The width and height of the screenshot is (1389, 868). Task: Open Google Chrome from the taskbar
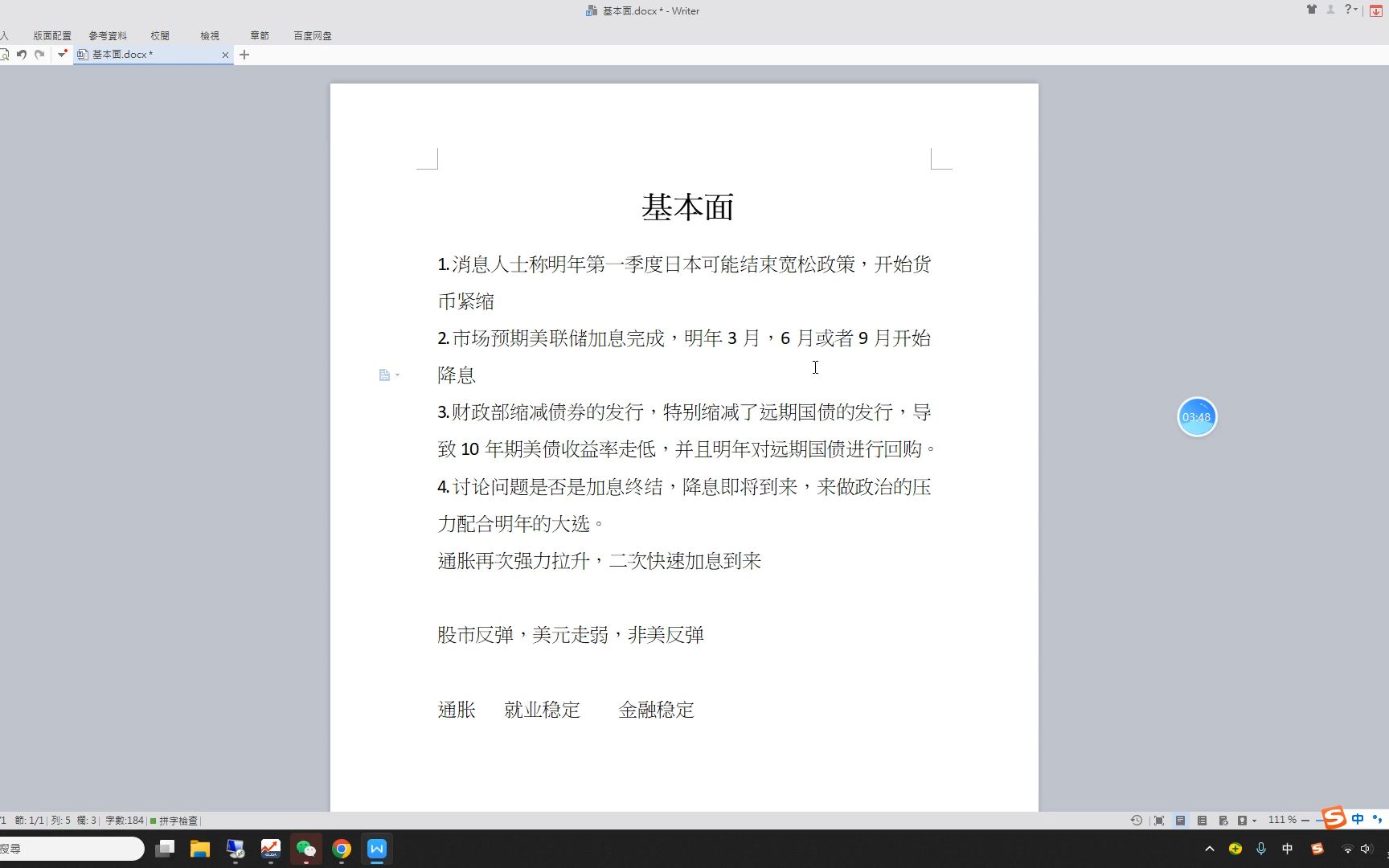pos(342,849)
